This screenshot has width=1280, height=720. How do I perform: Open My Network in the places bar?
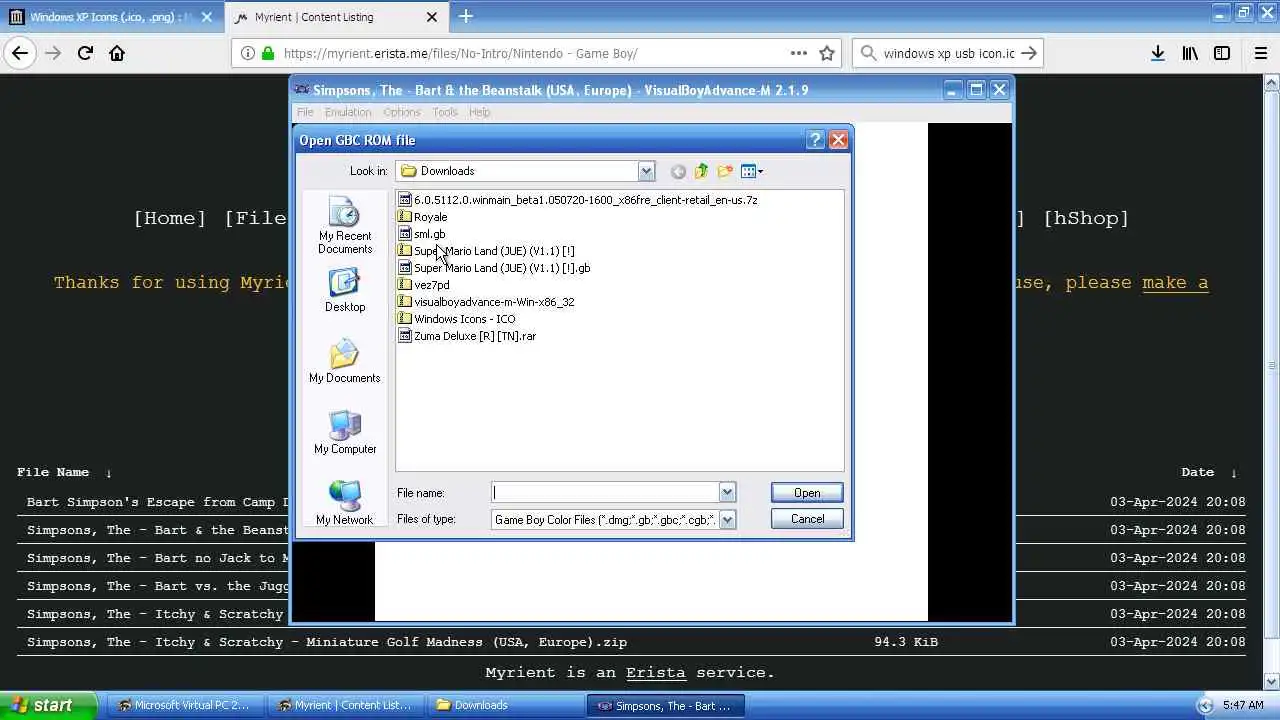tap(345, 503)
